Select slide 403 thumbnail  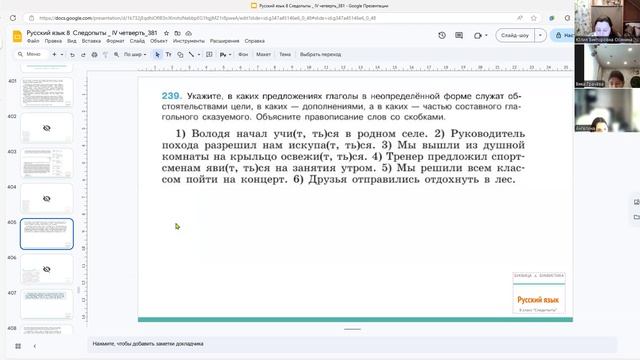coord(47,163)
